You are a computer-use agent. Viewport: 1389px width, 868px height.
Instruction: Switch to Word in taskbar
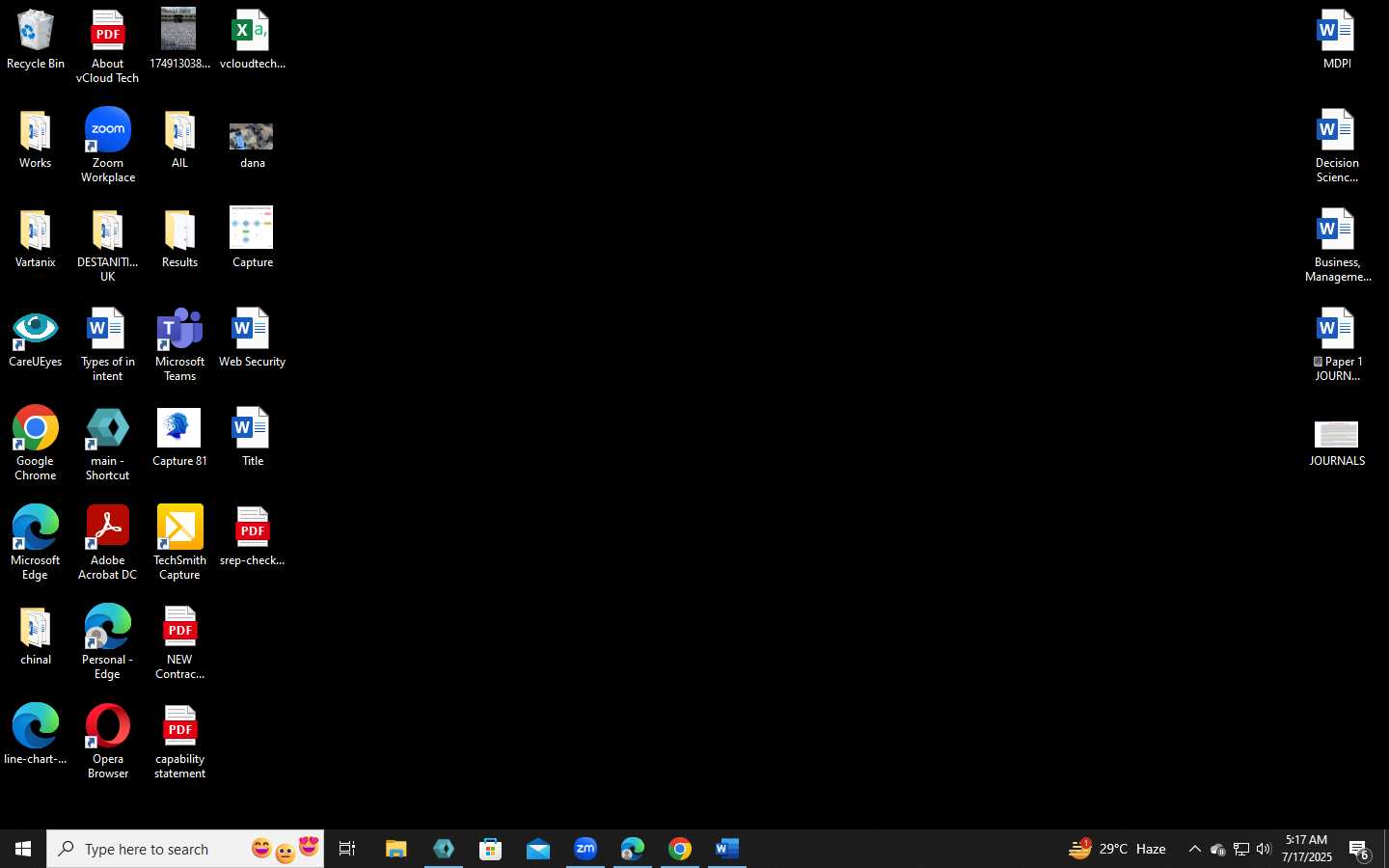click(727, 849)
